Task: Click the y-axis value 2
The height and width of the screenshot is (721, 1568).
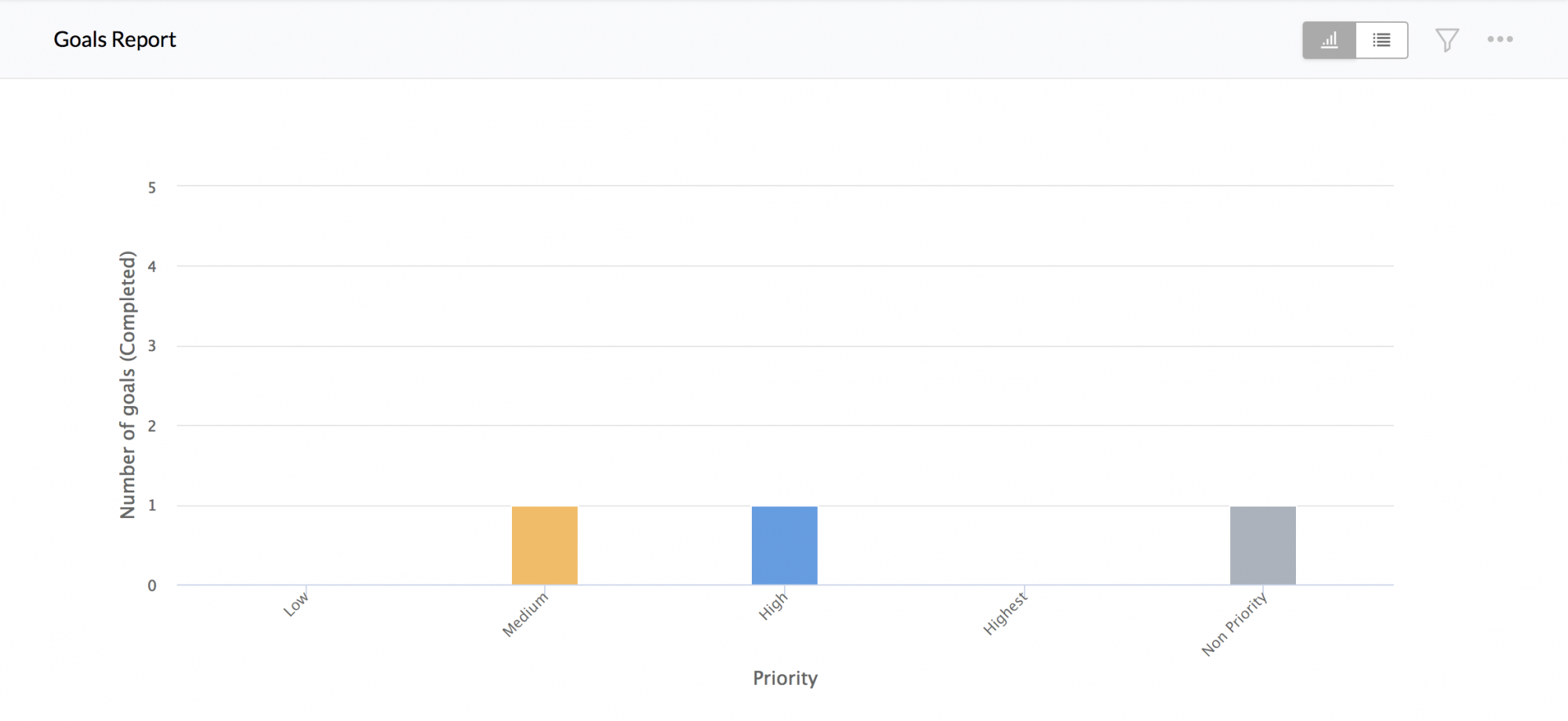Action: [x=152, y=426]
